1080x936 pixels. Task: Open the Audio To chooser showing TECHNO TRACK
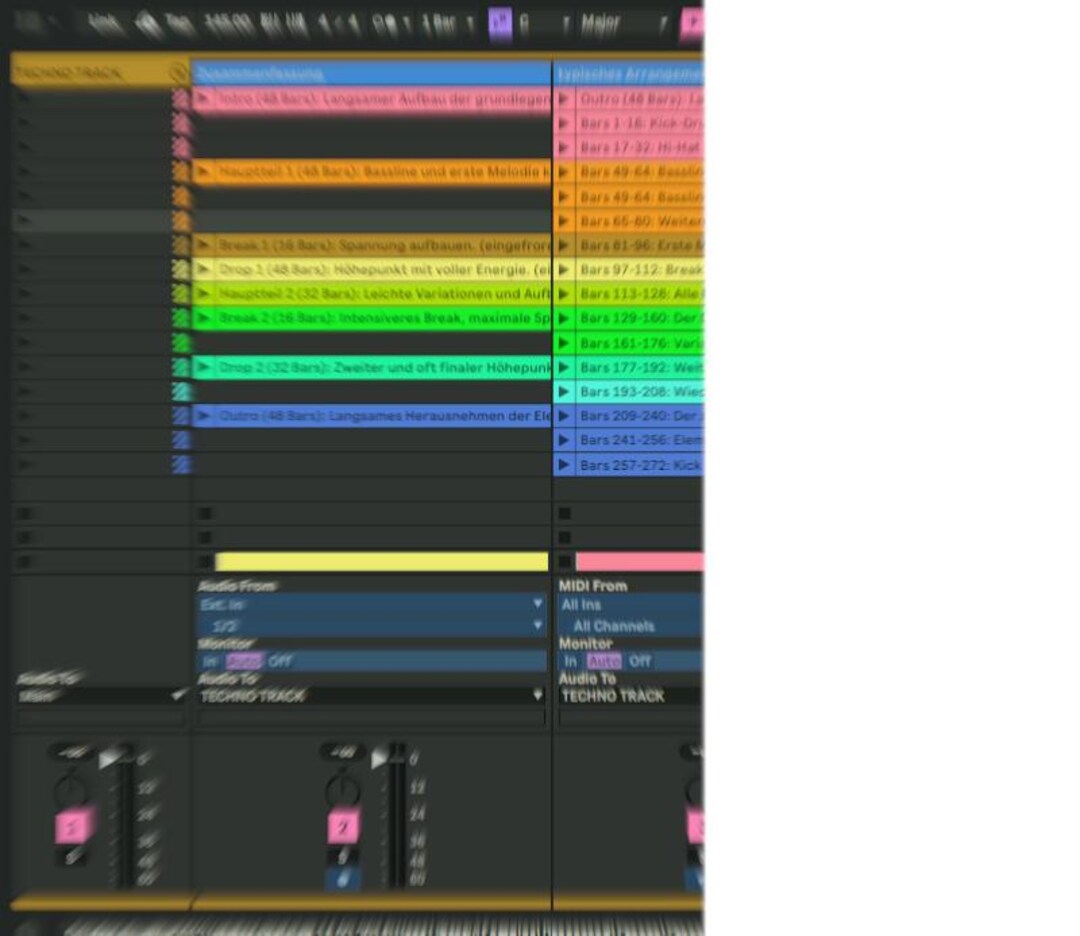(x=370, y=696)
